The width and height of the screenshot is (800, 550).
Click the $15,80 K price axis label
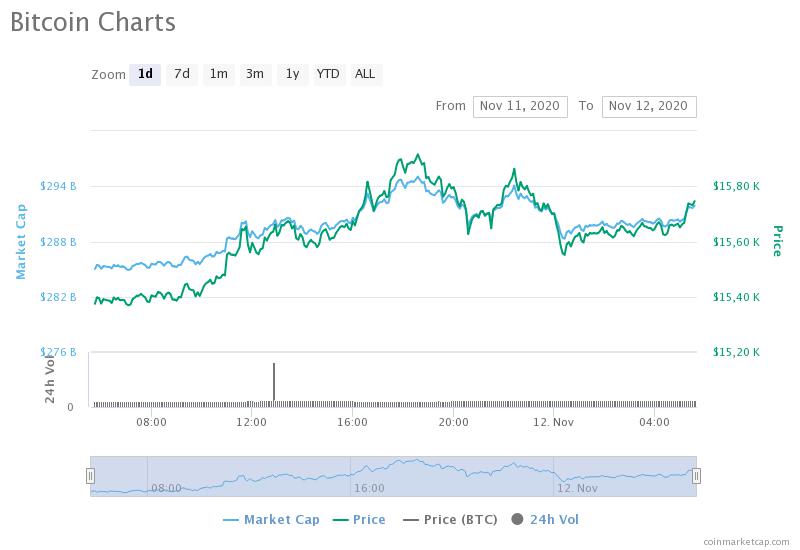[736, 186]
